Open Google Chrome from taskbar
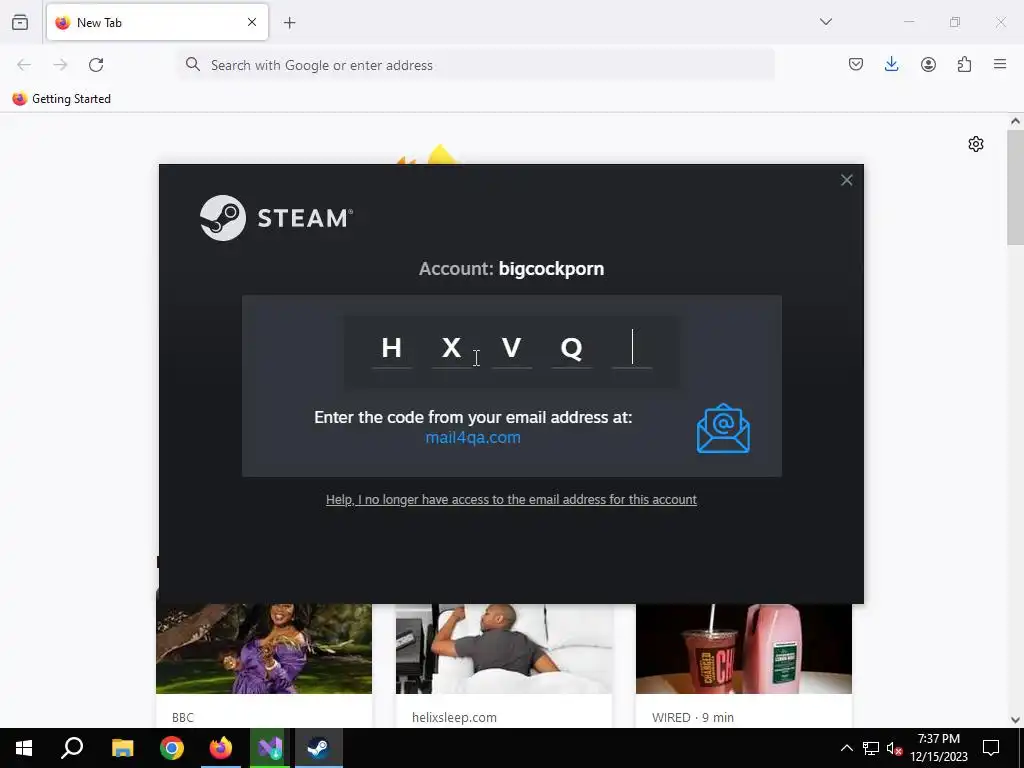The height and width of the screenshot is (768, 1024). point(172,748)
